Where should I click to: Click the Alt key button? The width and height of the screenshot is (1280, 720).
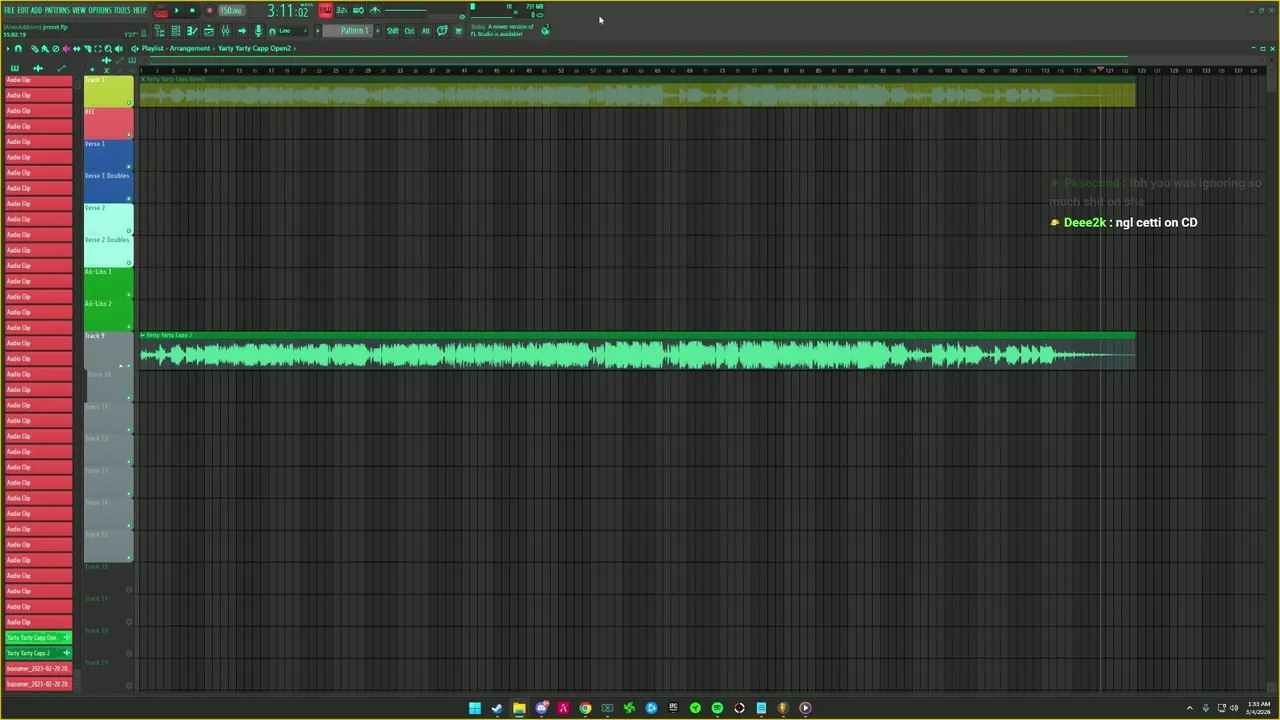(426, 31)
